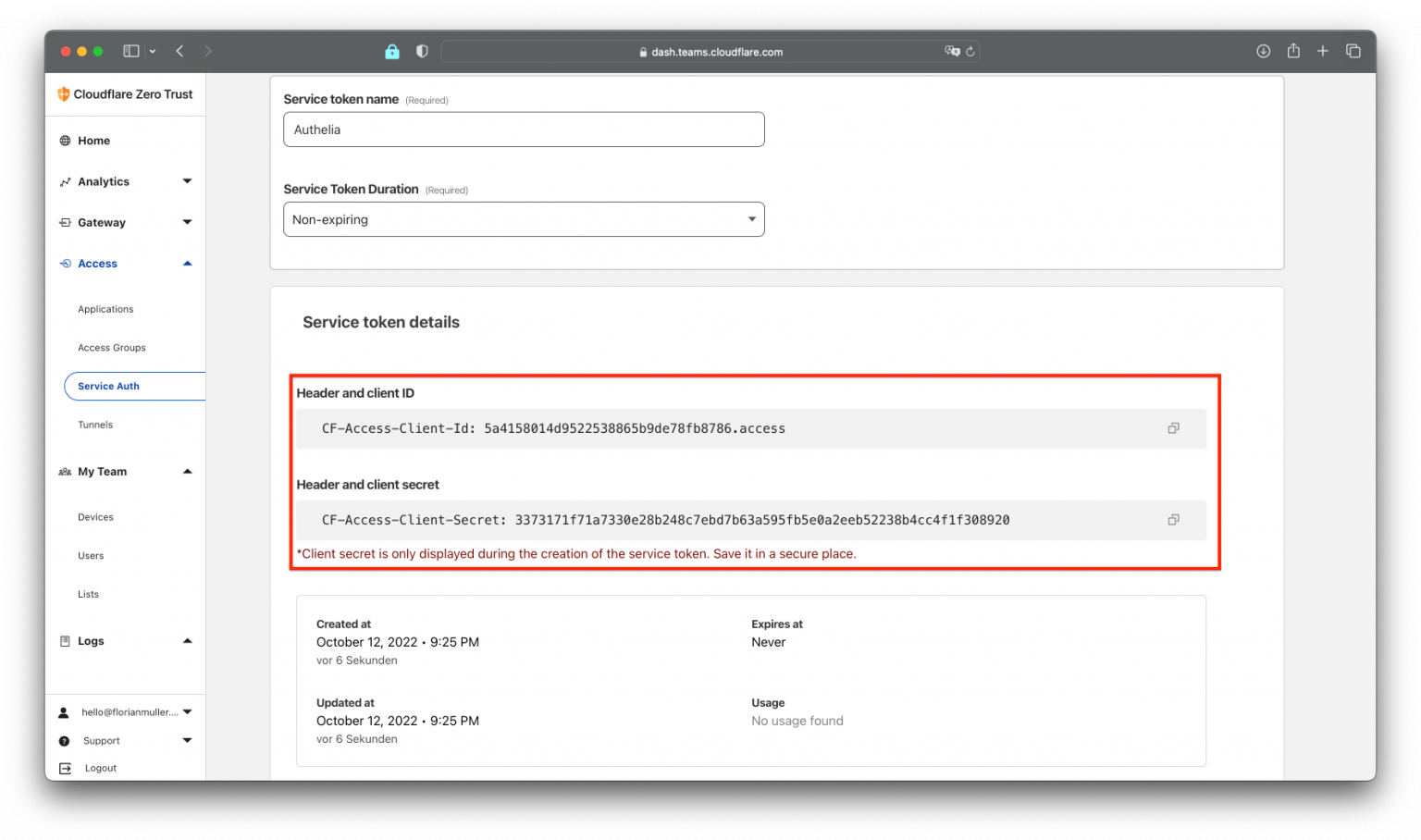Viewport: 1421px width, 840px height.
Task: Click the Logs icon in the sidebar
Action: [65, 640]
